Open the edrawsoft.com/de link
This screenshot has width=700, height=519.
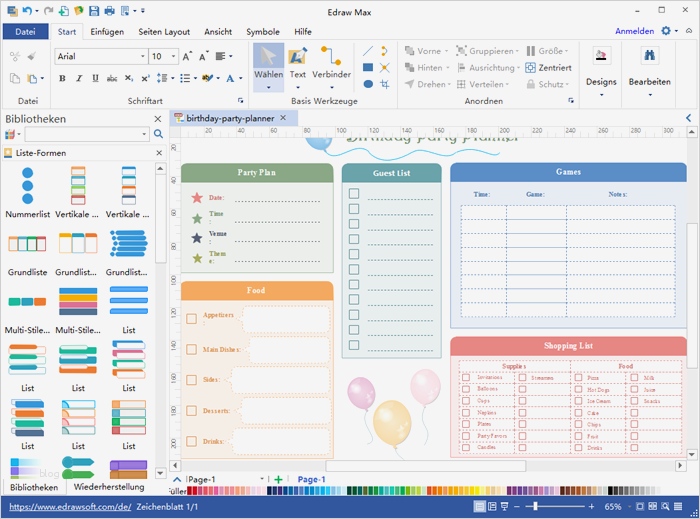click(x=70, y=507)
